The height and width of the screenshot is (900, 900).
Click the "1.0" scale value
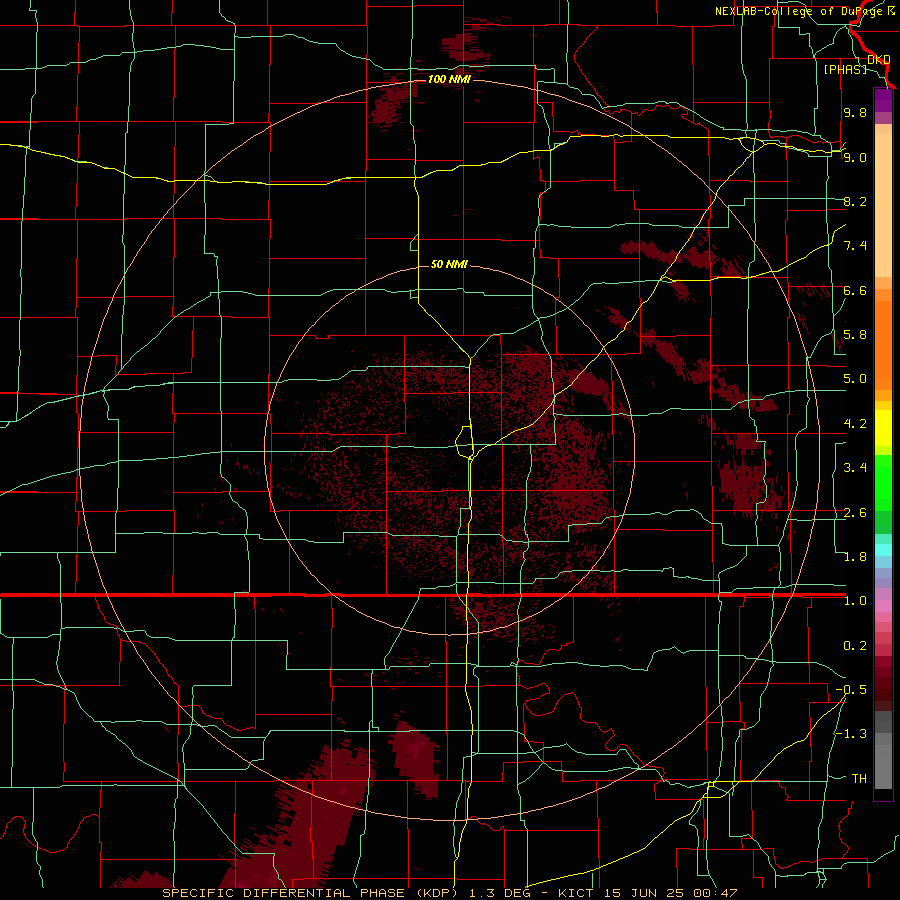(855, 601)
